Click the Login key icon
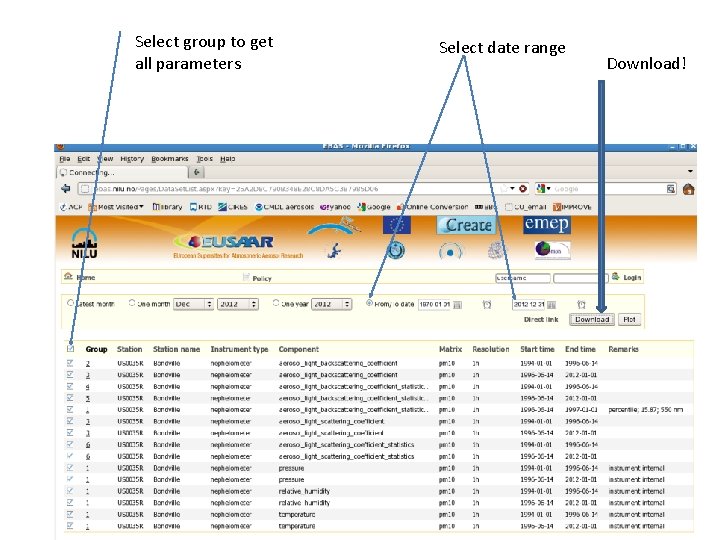The image size is (720, 540). pyautogui.click(x=615, y=276)
